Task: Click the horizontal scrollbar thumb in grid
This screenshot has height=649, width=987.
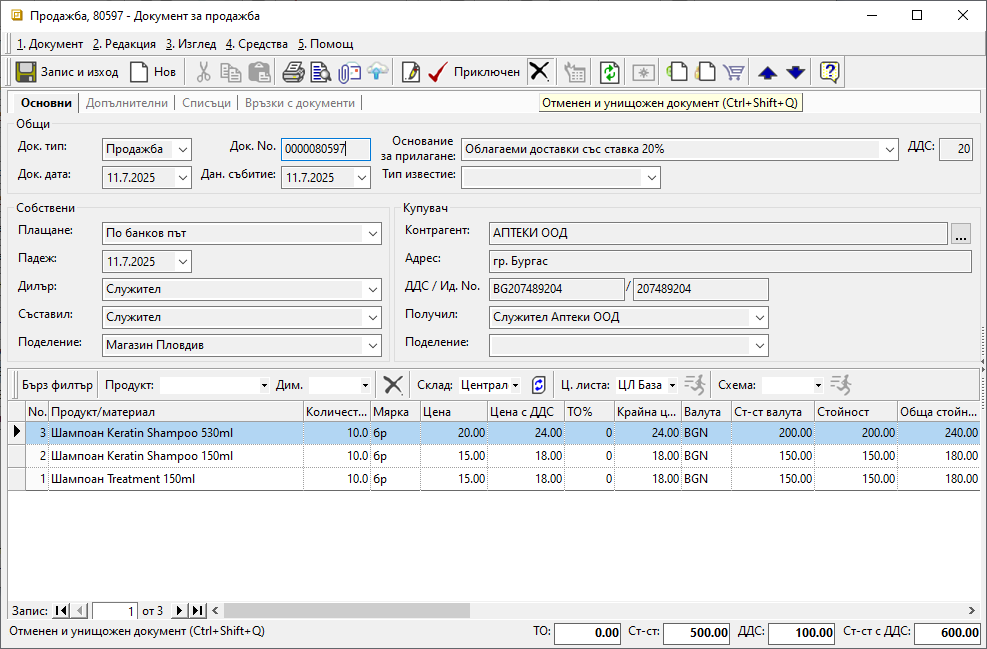Action: (347, 611)
